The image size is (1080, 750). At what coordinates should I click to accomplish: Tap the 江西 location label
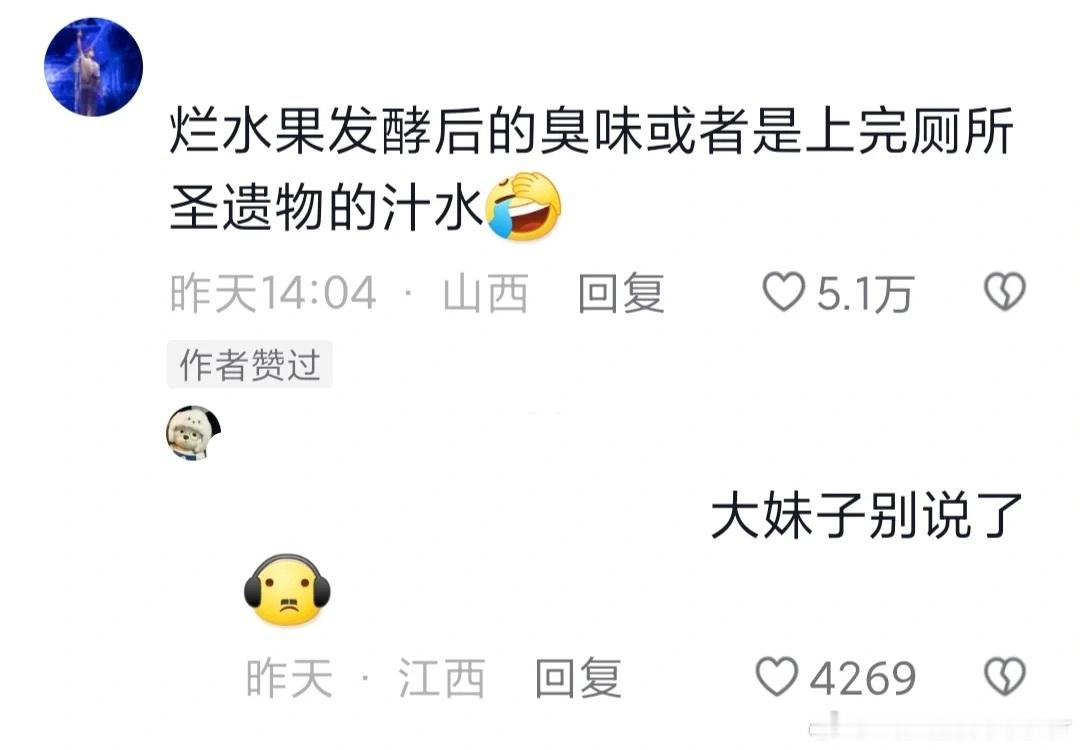coord(442,678)
